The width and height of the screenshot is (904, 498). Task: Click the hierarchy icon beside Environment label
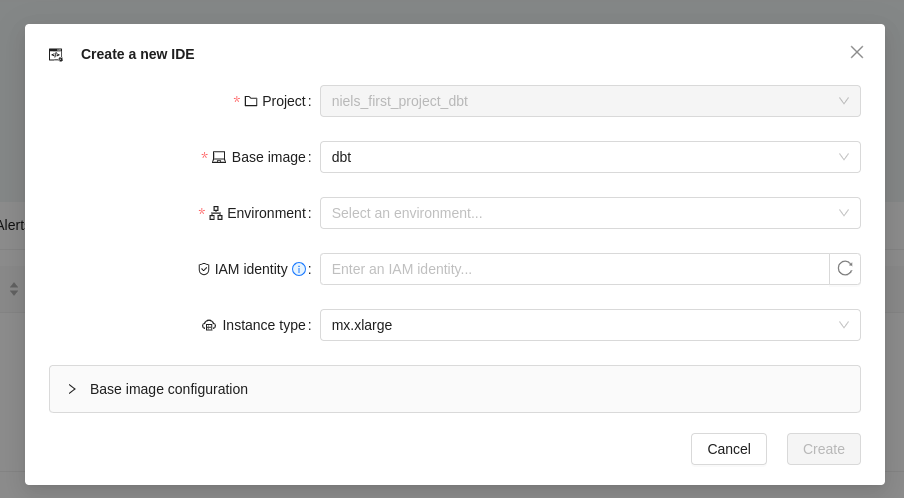click(216, 213)
